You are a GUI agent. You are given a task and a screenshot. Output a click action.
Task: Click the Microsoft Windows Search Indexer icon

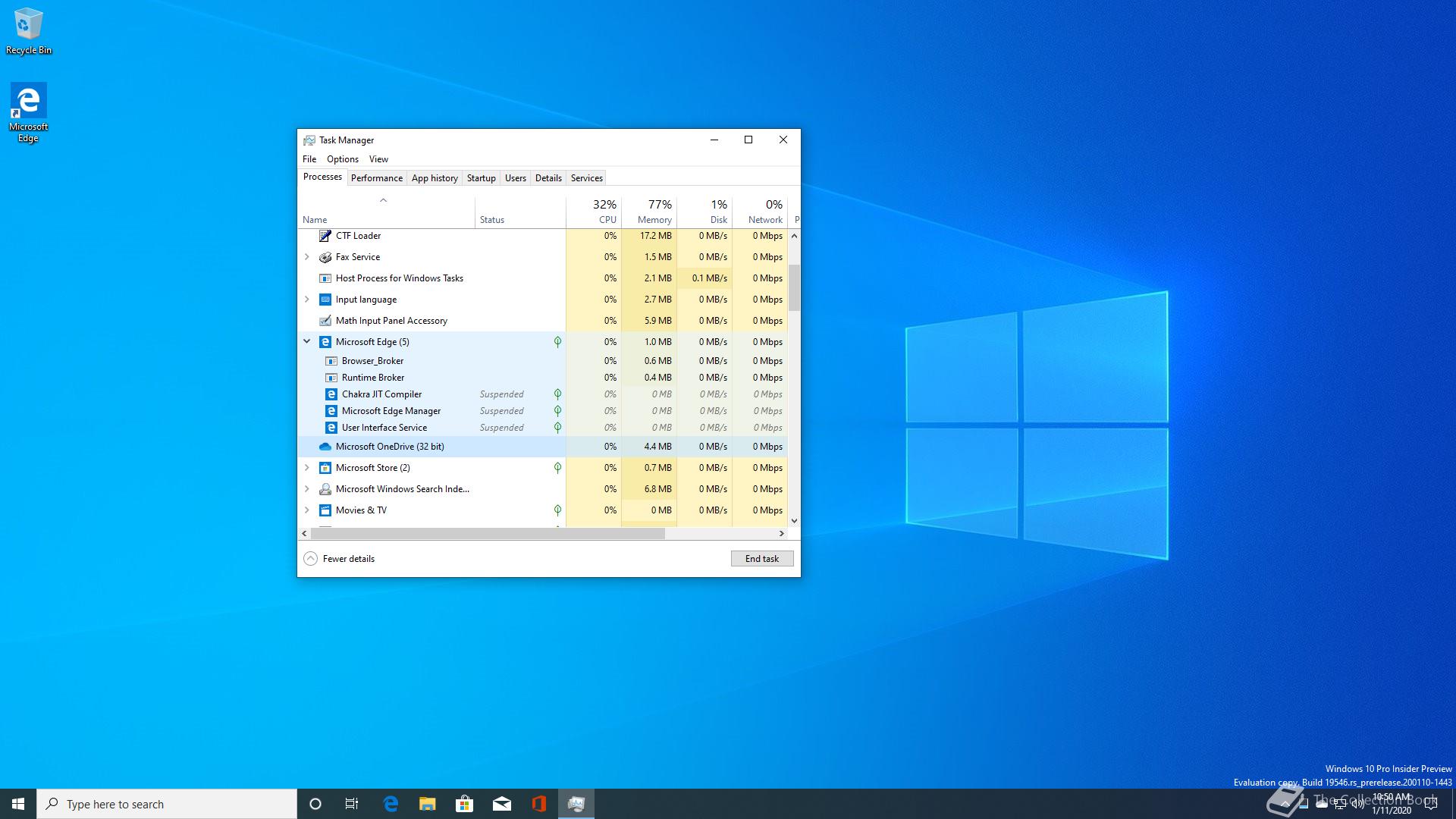click(x=325, y=489)
